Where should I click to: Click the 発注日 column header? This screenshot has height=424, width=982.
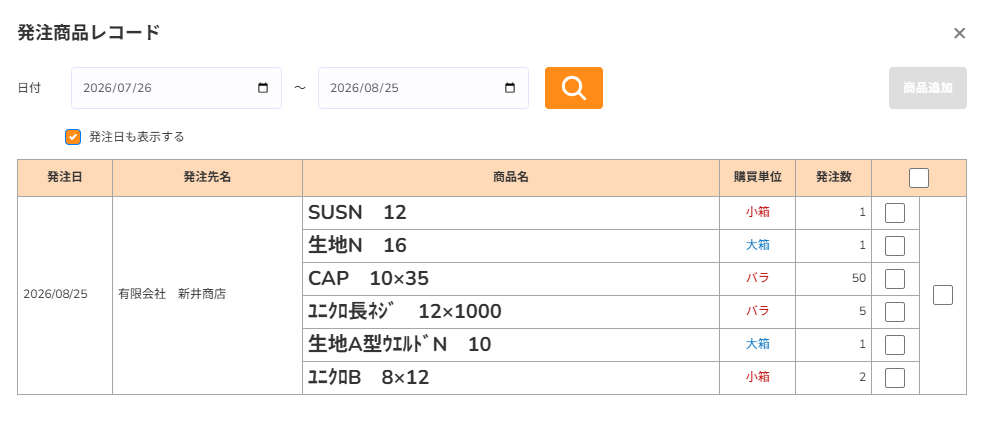(x=65, y=178)
